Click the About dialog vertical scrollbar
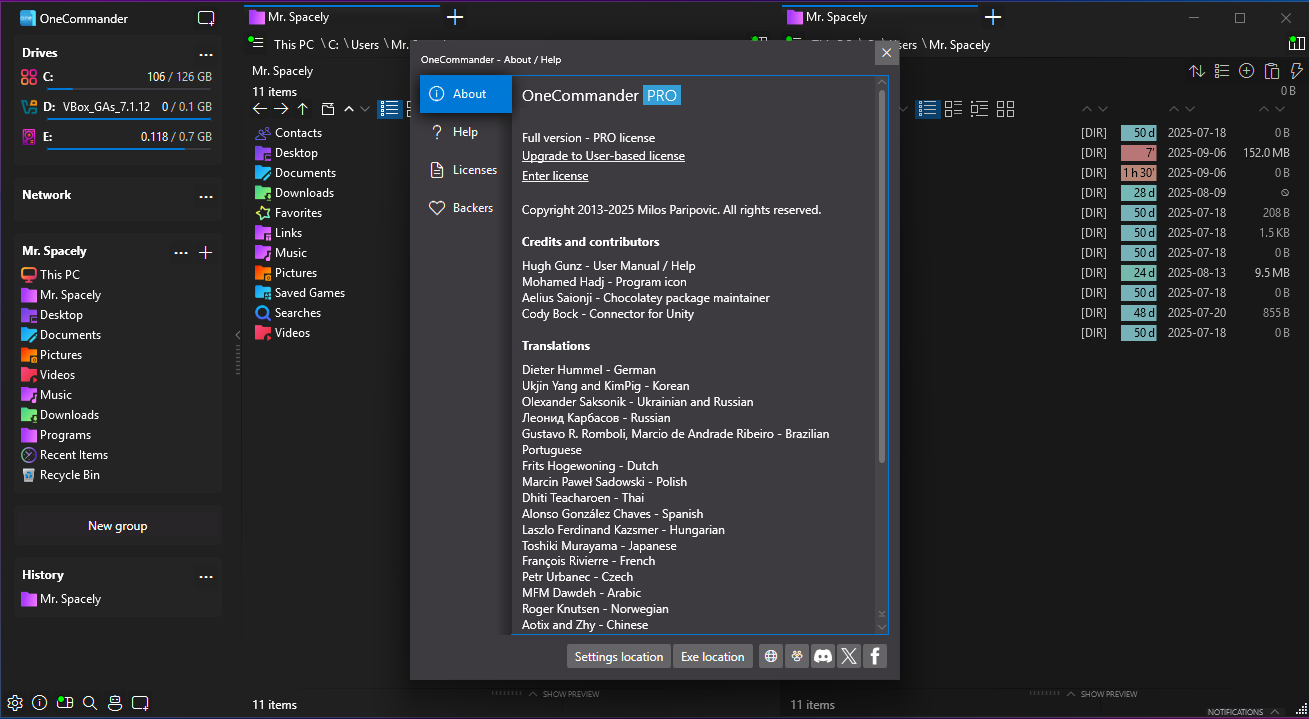The height and width of the screenshot is (719, 1309). [x=882, y=276]
